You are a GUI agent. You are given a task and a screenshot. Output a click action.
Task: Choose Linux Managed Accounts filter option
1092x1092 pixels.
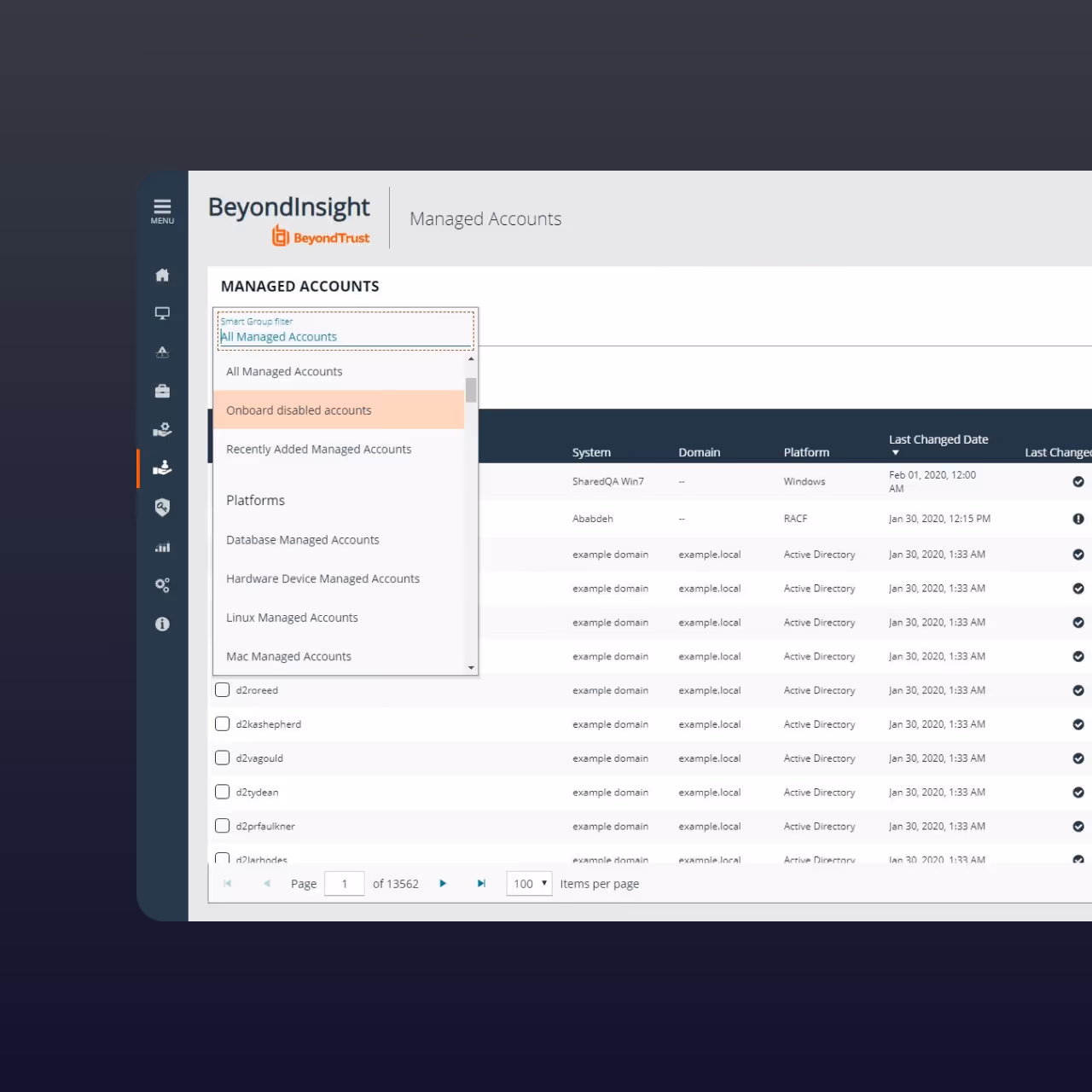[x=292, y=617]
